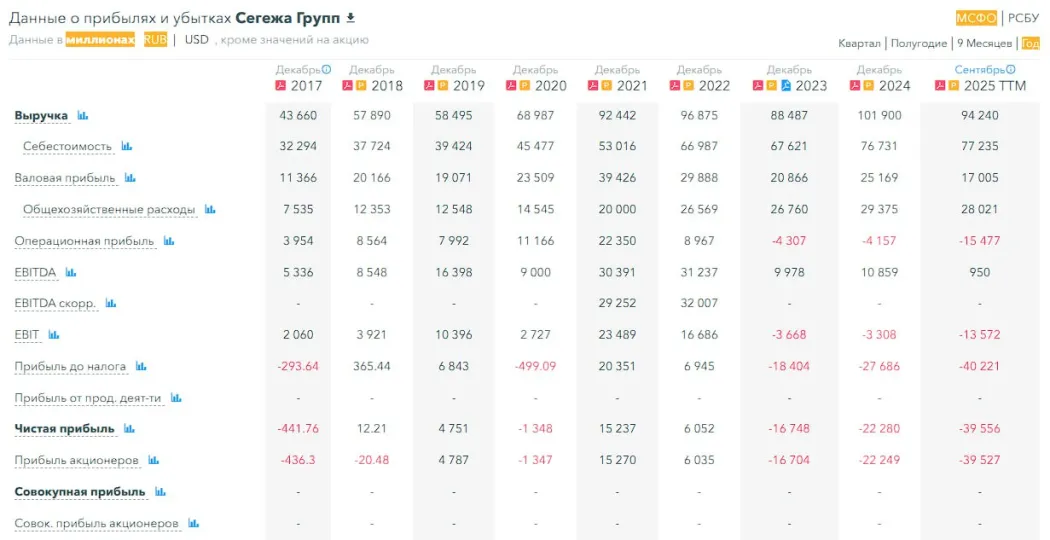Click the blue document icon for 2023
Viewport: 1050px width, 540px height.
coord(786,86)
